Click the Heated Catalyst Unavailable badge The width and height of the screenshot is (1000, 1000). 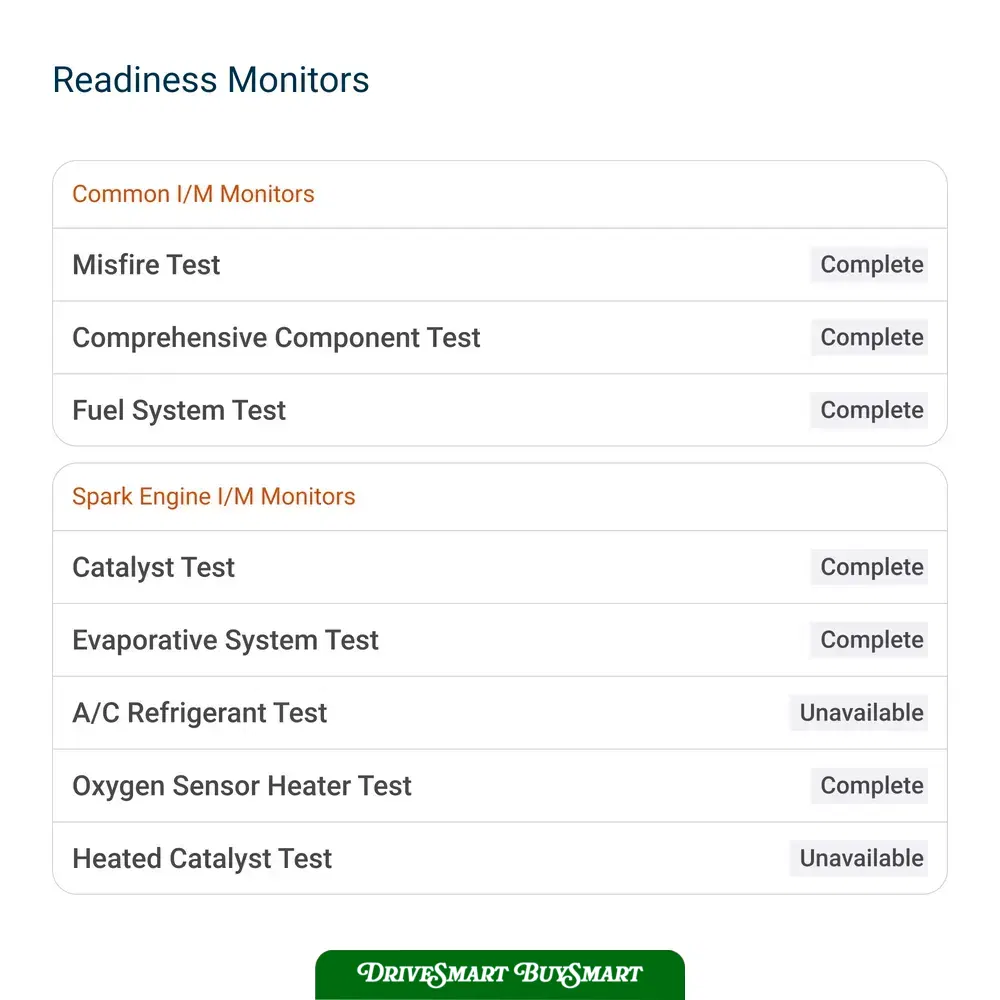coord(859,858)
